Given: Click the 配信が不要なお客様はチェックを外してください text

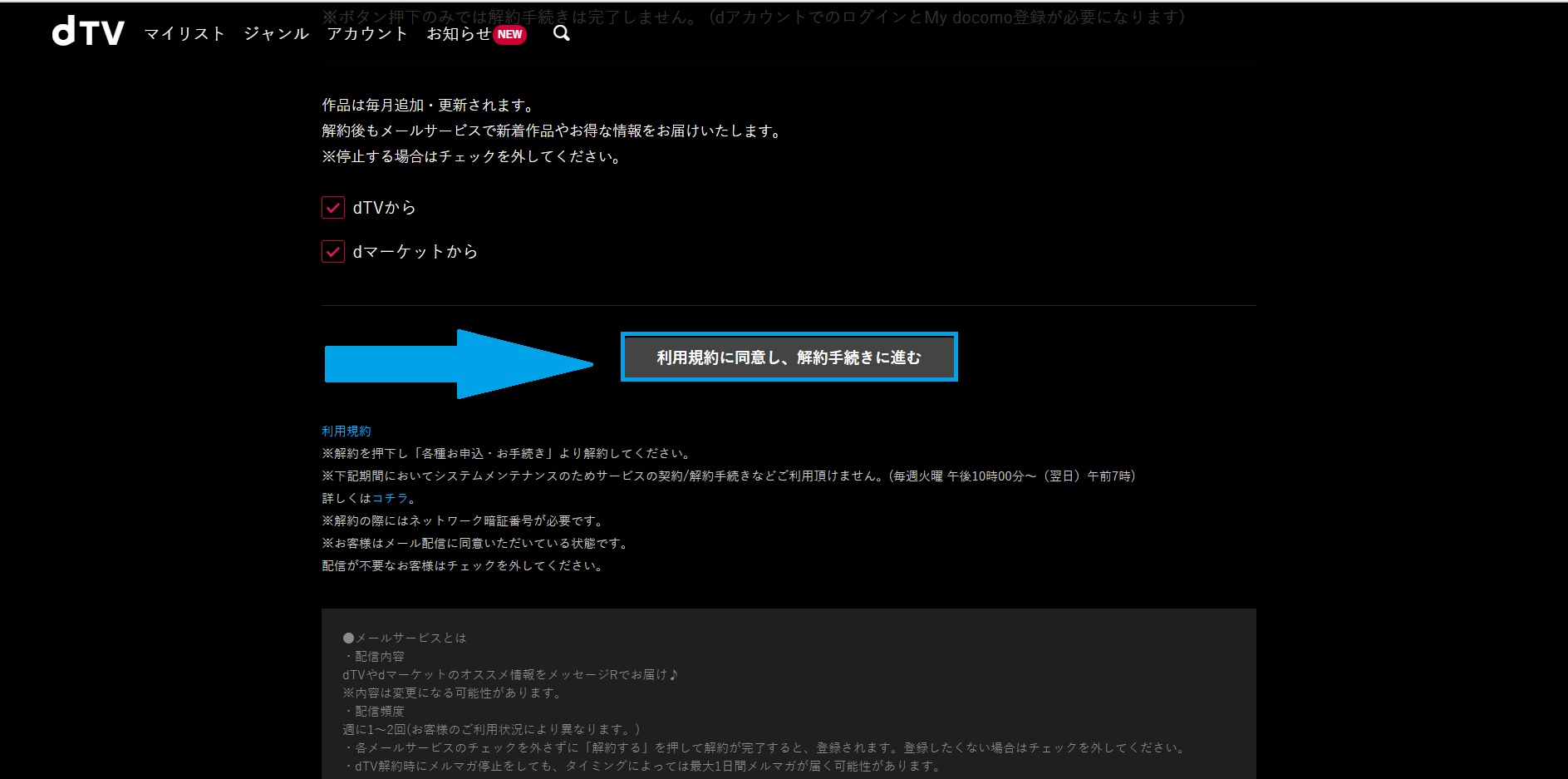Looking at the screenshot, I should pos(464,565).
